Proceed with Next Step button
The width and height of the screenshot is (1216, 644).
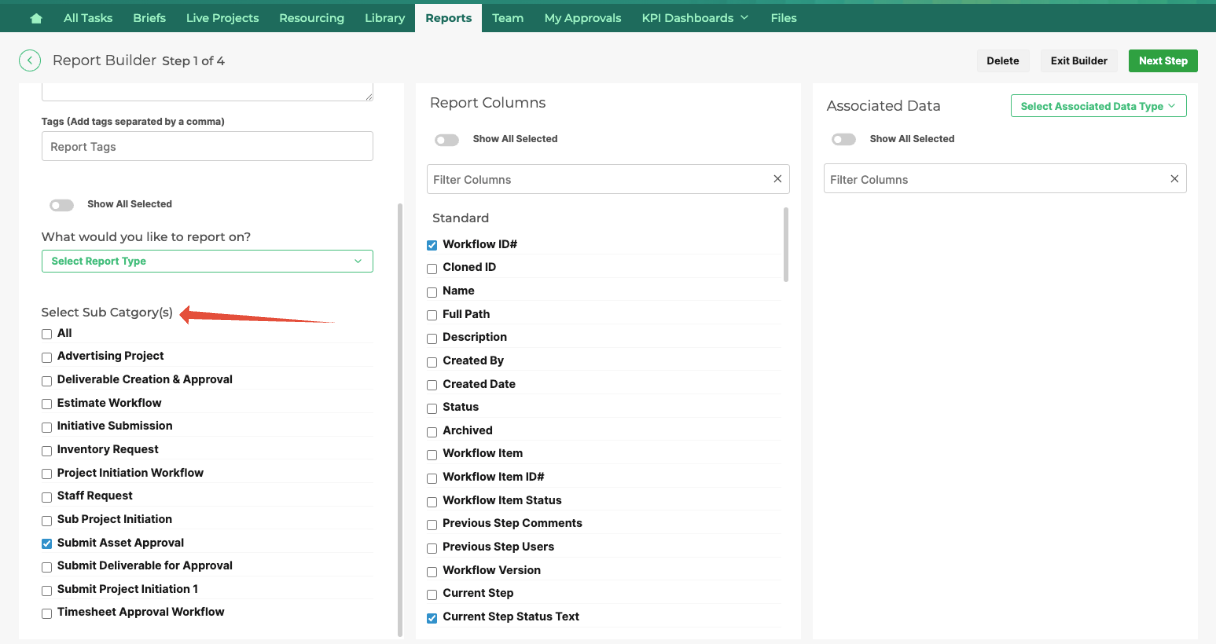(1163, 61)
